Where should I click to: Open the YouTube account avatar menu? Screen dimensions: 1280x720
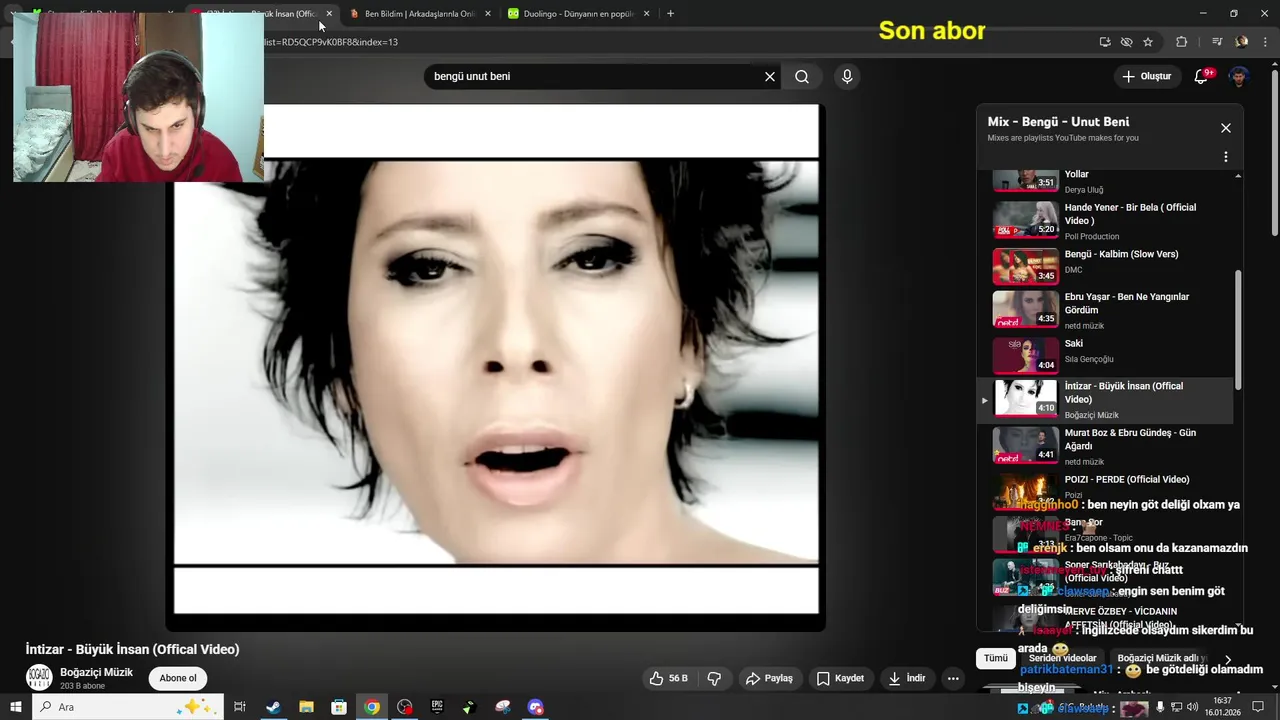click(x=1239, y=76)
